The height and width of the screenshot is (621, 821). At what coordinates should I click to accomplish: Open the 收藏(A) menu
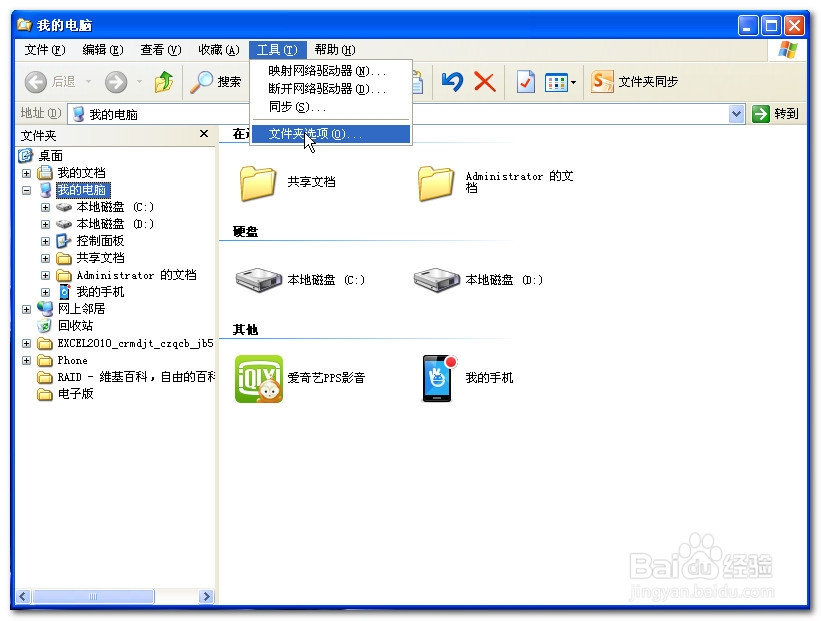pos(218,50)
